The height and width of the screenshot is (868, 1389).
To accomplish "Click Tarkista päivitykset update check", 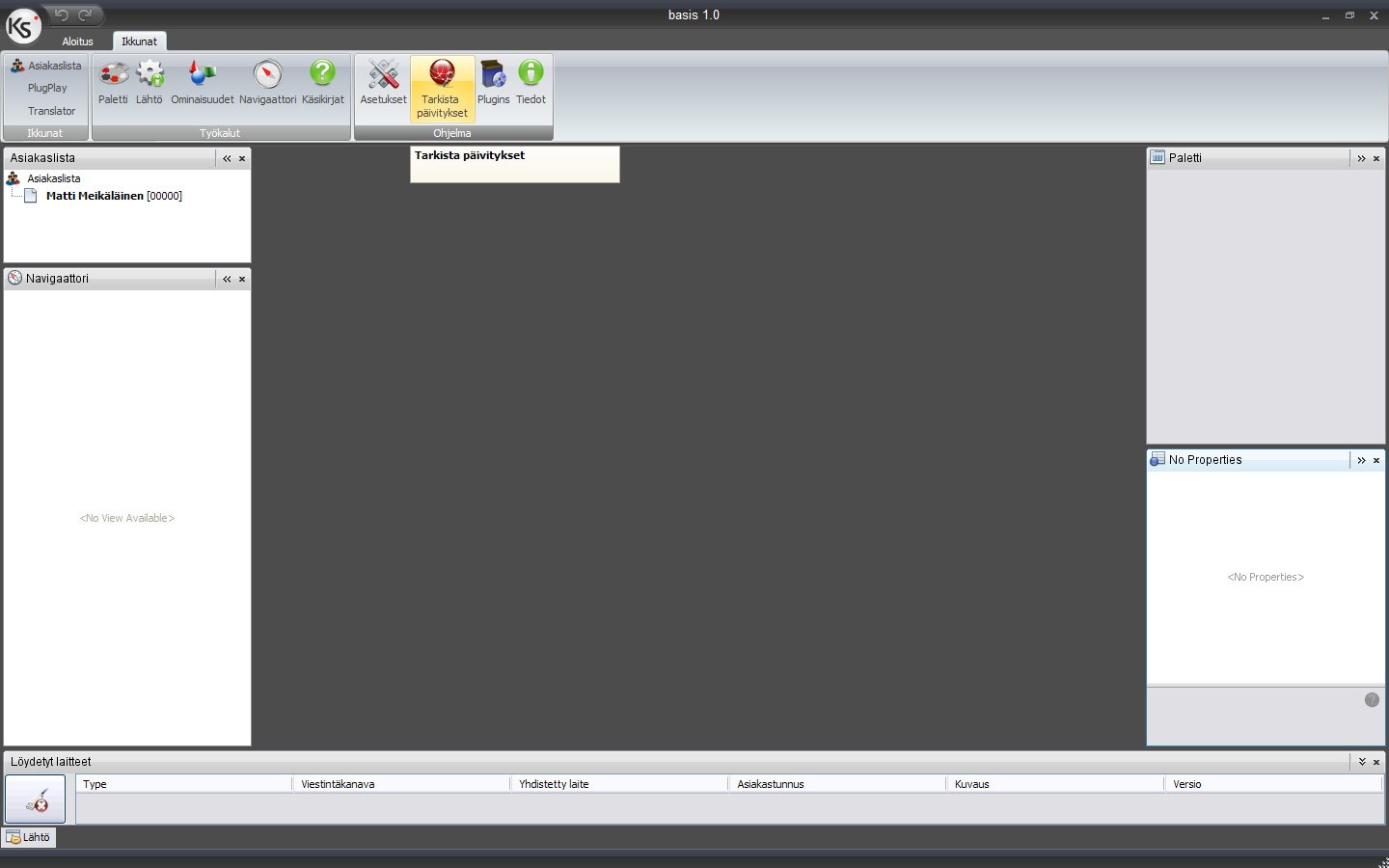I will (443, 88).
